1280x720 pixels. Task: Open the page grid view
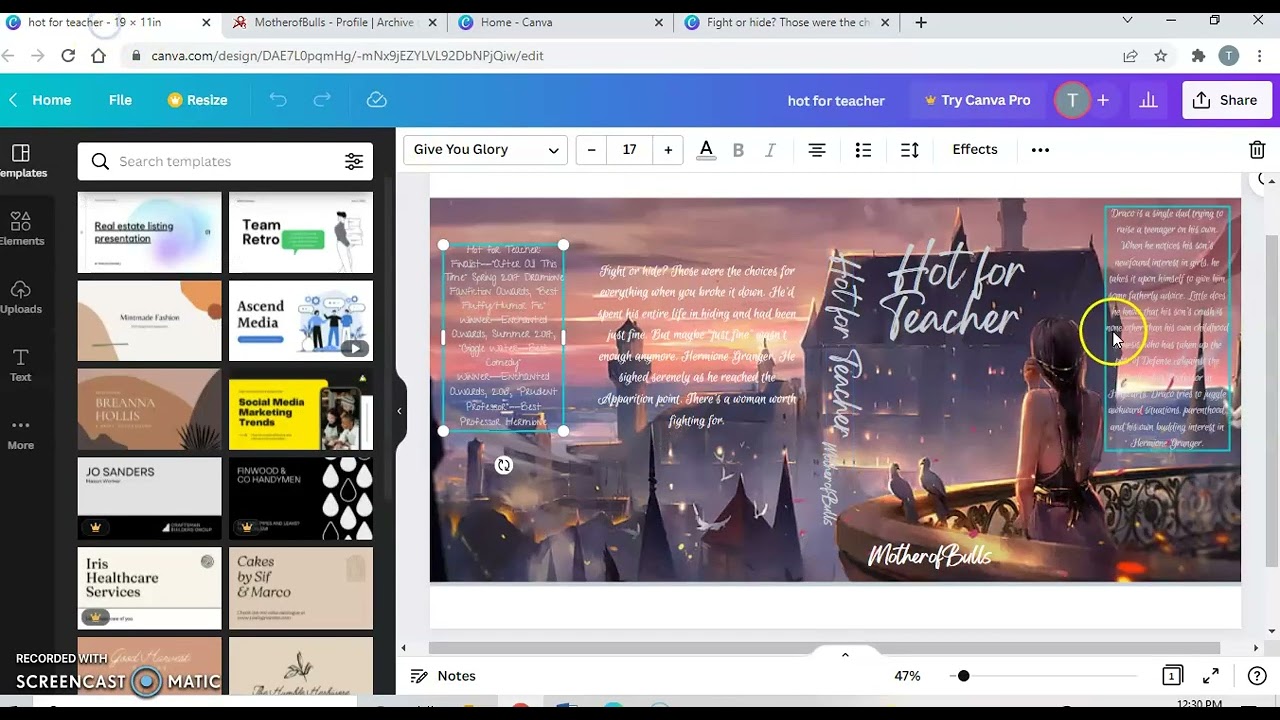(x=1172, y=676)
